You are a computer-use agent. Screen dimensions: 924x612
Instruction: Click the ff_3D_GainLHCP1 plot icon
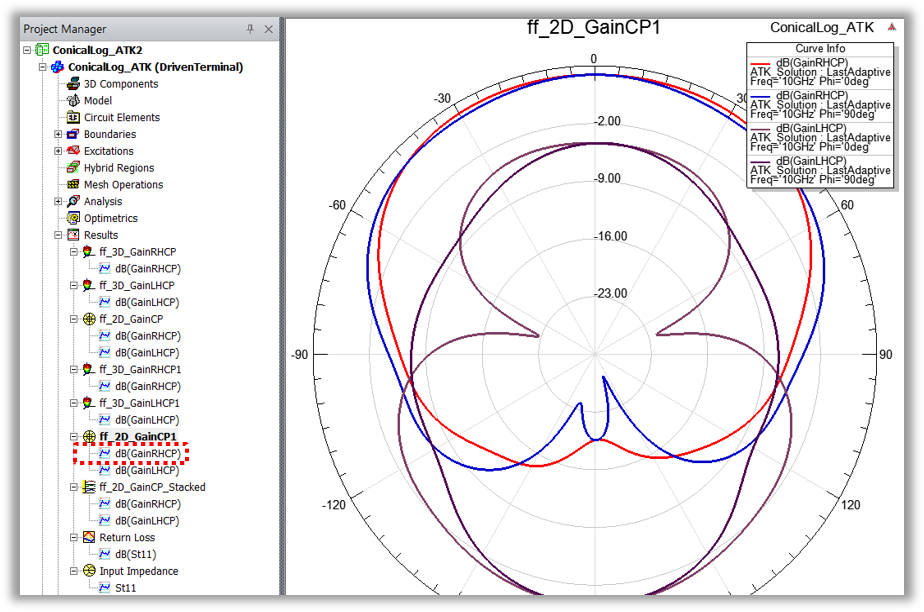point(88,403)
